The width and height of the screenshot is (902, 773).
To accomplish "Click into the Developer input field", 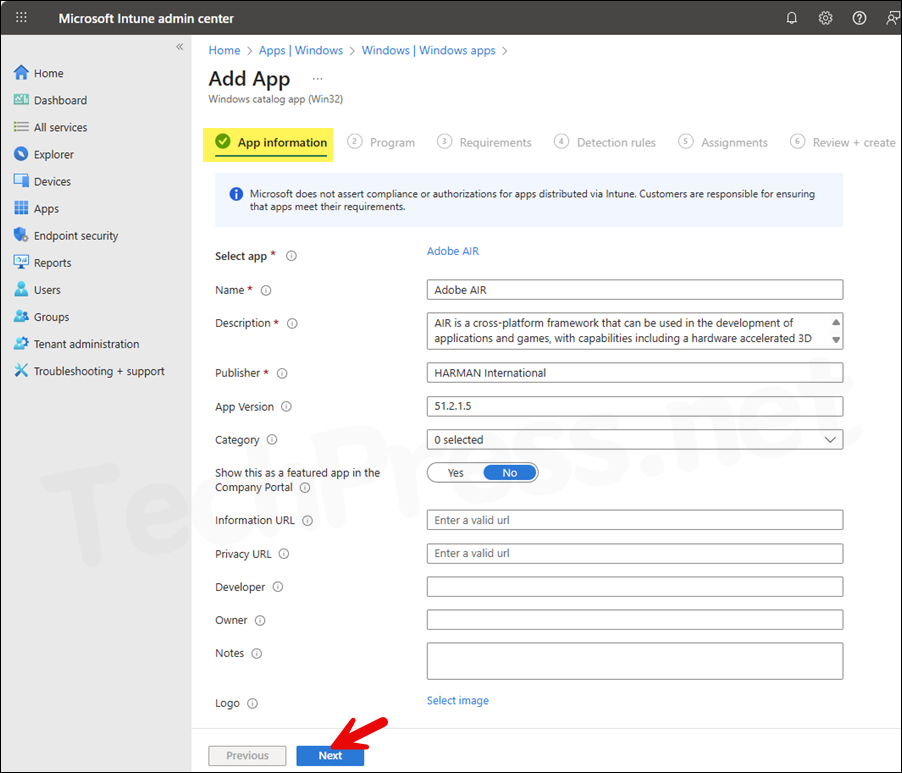I will pyautogui.click(x=635, y=587).
